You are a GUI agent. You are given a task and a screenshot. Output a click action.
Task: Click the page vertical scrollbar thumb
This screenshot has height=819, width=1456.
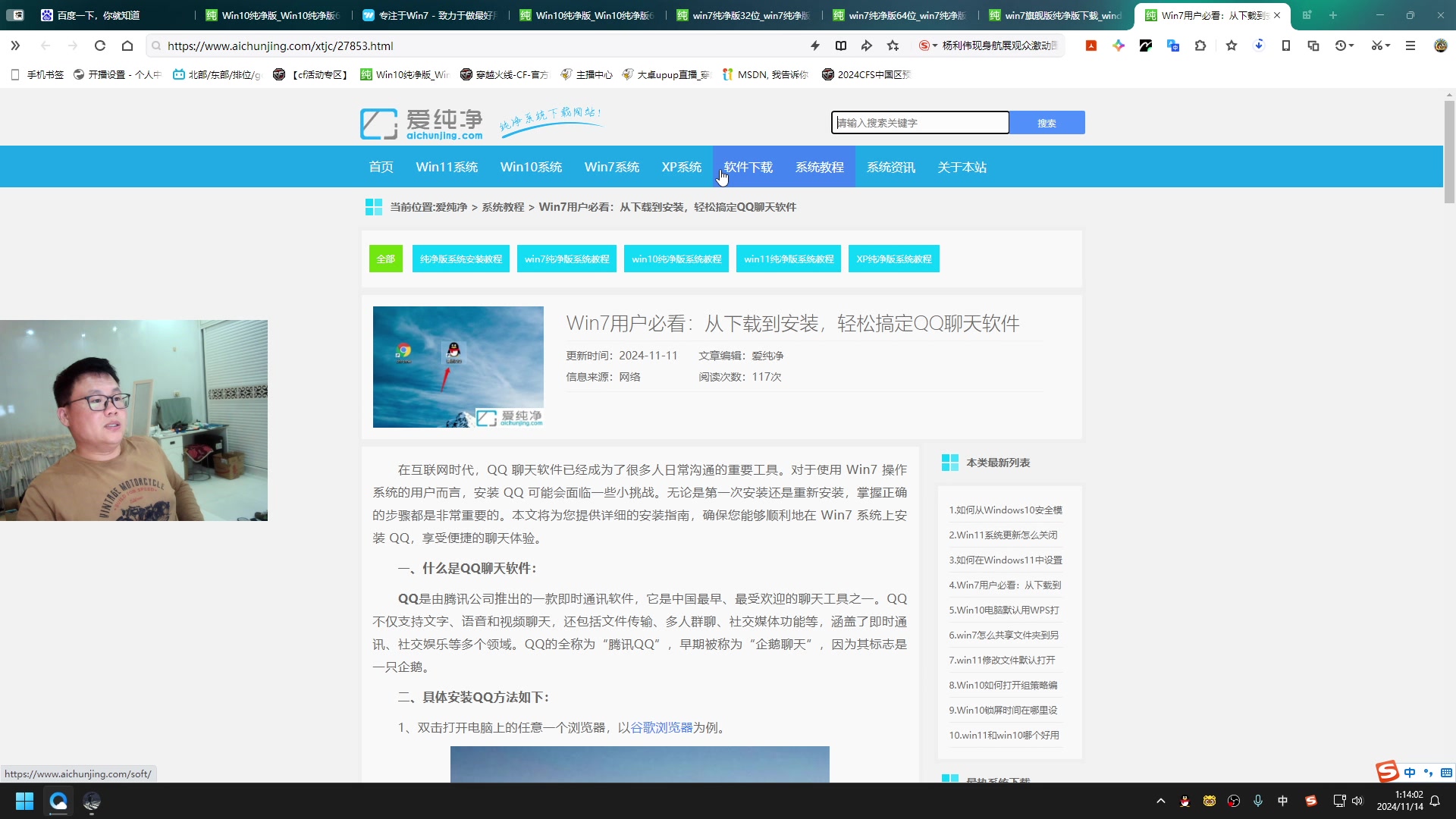[1449, 152]
